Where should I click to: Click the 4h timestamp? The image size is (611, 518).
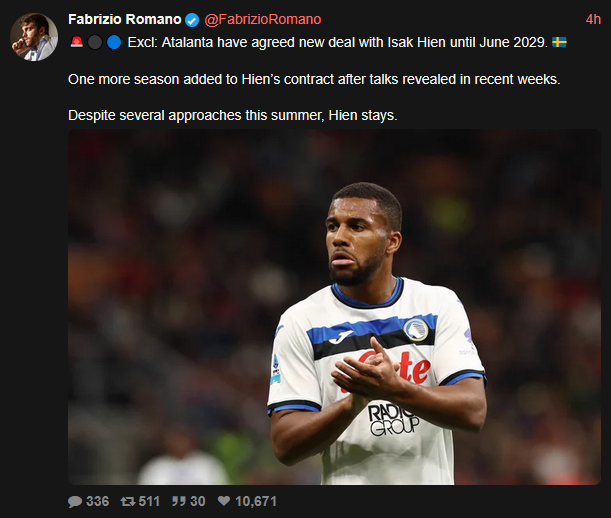click(x=593, y=19)
